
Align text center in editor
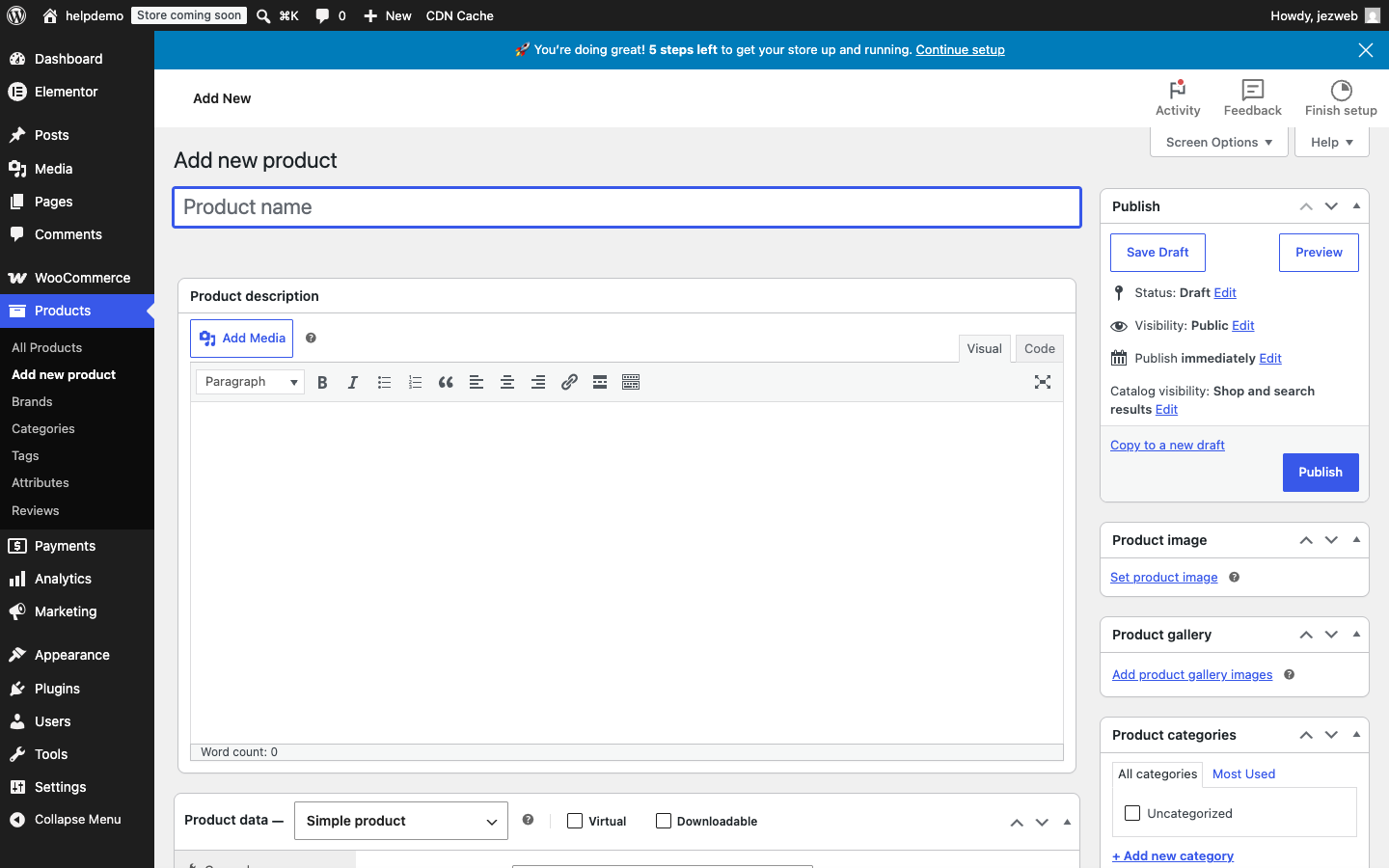click(507, 383)
